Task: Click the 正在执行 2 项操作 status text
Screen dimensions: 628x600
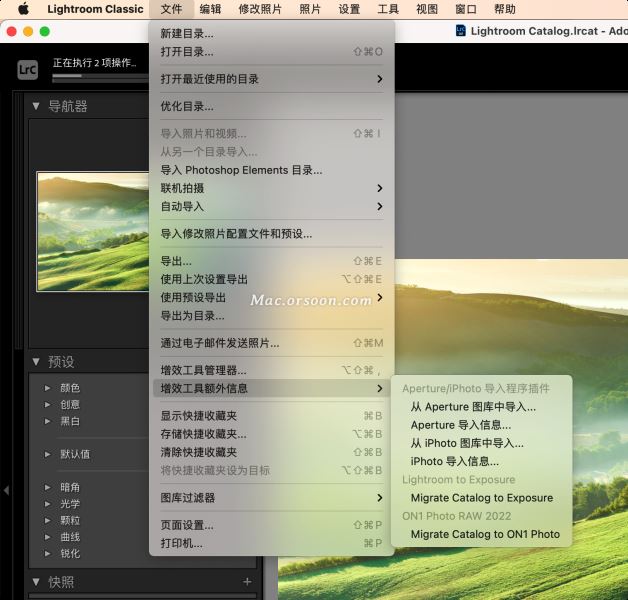Action: click(95, 62)
